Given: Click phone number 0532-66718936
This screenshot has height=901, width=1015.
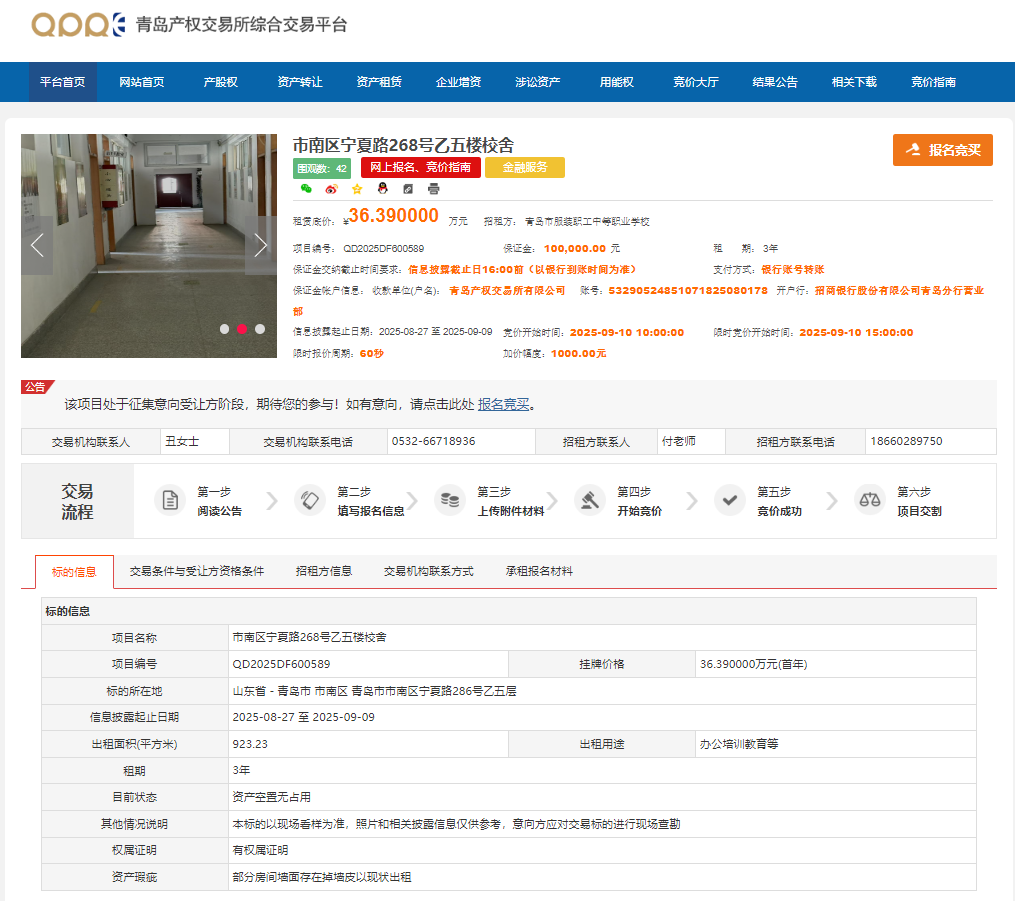Looking at the screenshot, I should point(434,441).
